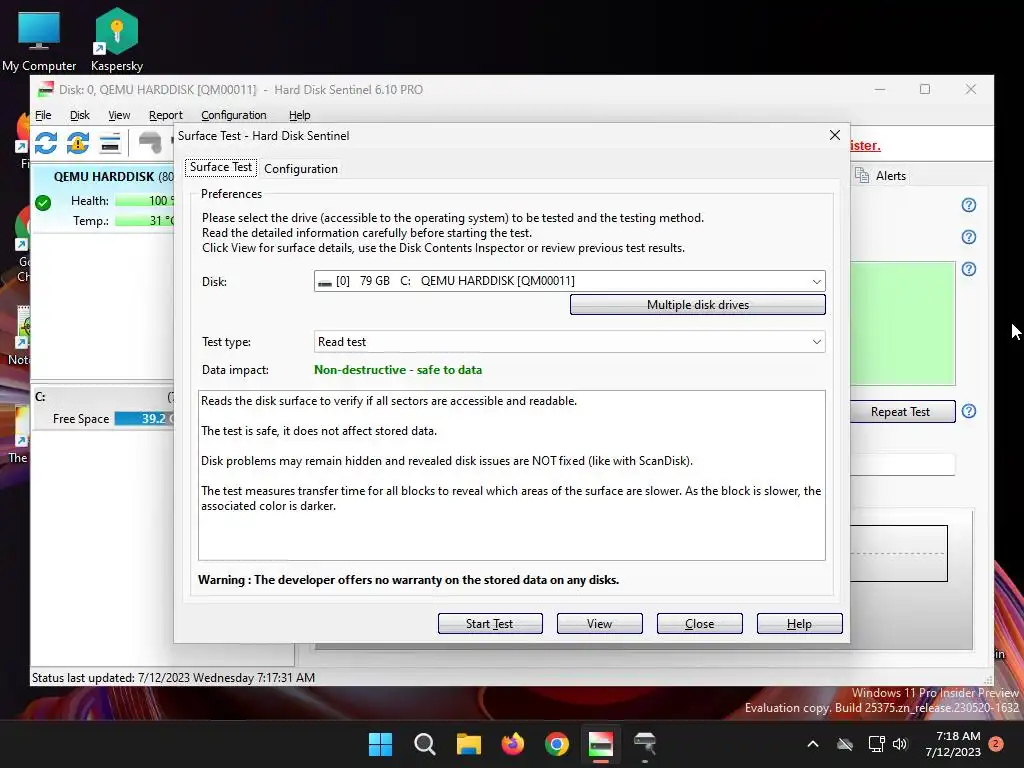Show hidden system tray icons

coord(813,744)
